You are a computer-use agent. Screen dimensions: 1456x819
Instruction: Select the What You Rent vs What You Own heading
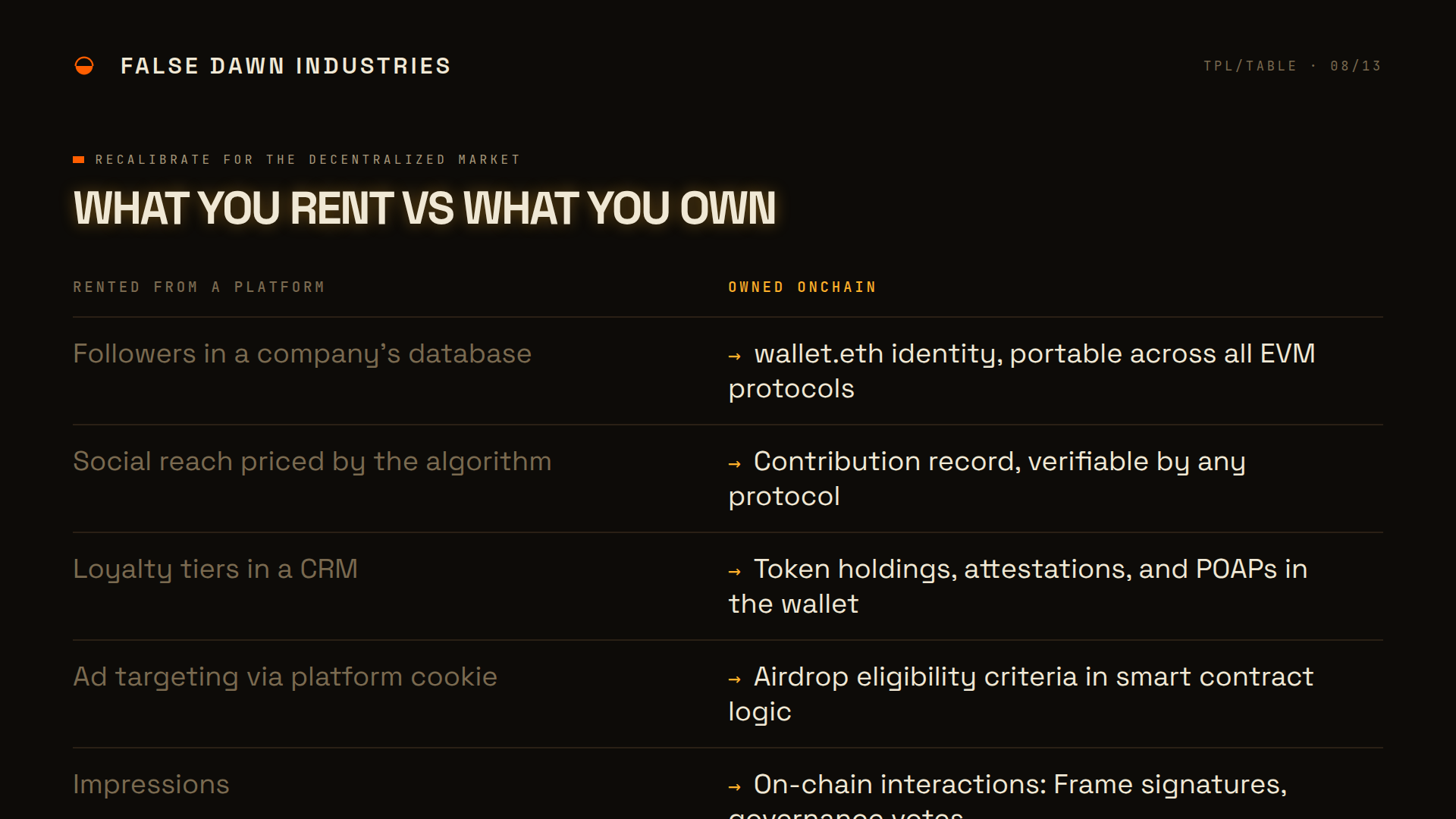[425, 208]
